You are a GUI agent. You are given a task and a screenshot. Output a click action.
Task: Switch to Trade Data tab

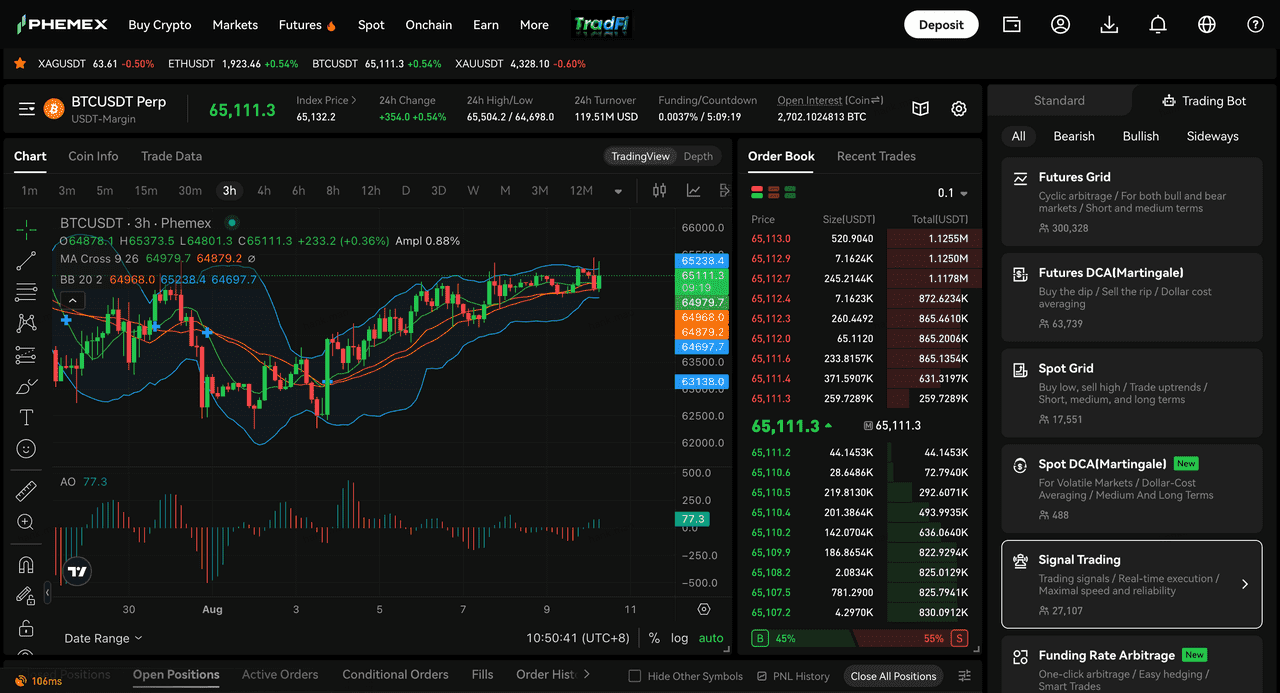coord(171,156)
